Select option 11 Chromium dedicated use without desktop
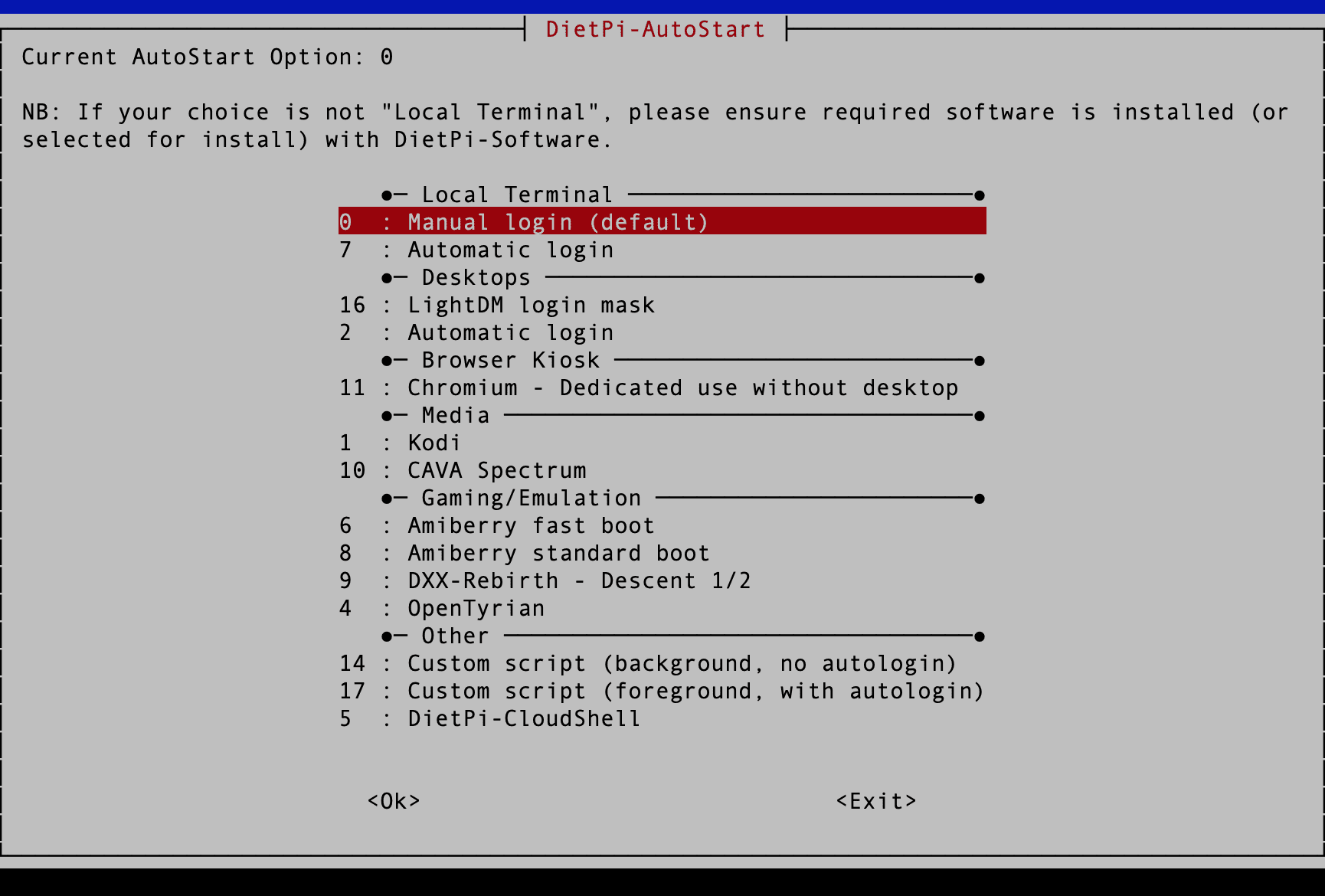The height and width of the screenshot is (896, 1325). click(662, 388)
